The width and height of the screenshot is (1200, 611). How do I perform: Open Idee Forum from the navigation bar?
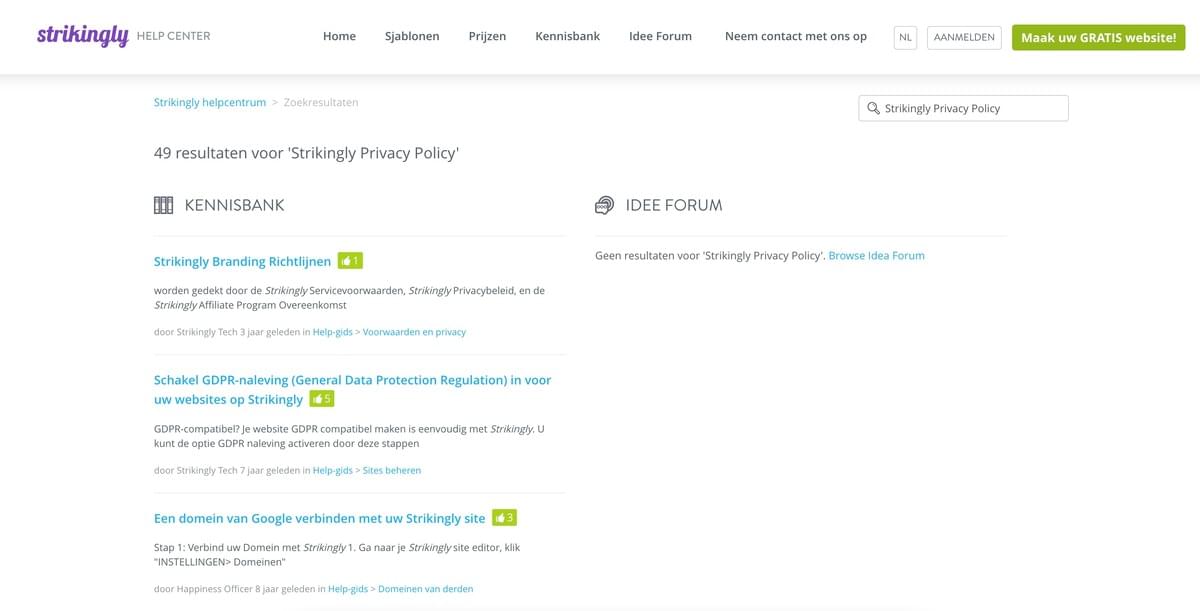660,36
